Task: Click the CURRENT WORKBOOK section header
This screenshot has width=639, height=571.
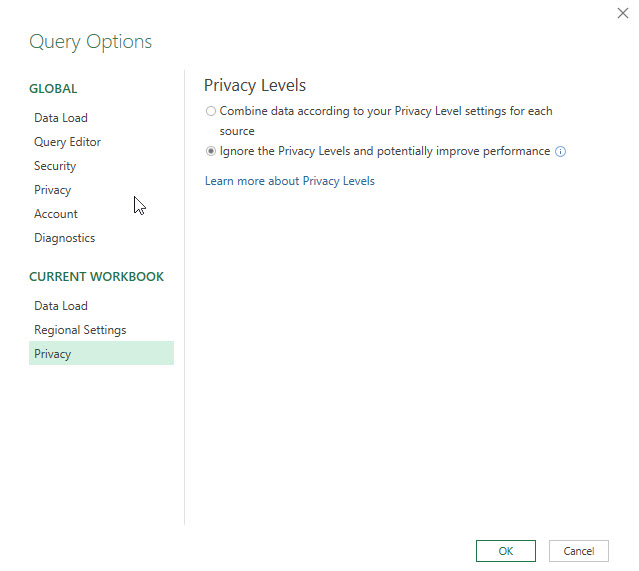Action: click(96, 277)
